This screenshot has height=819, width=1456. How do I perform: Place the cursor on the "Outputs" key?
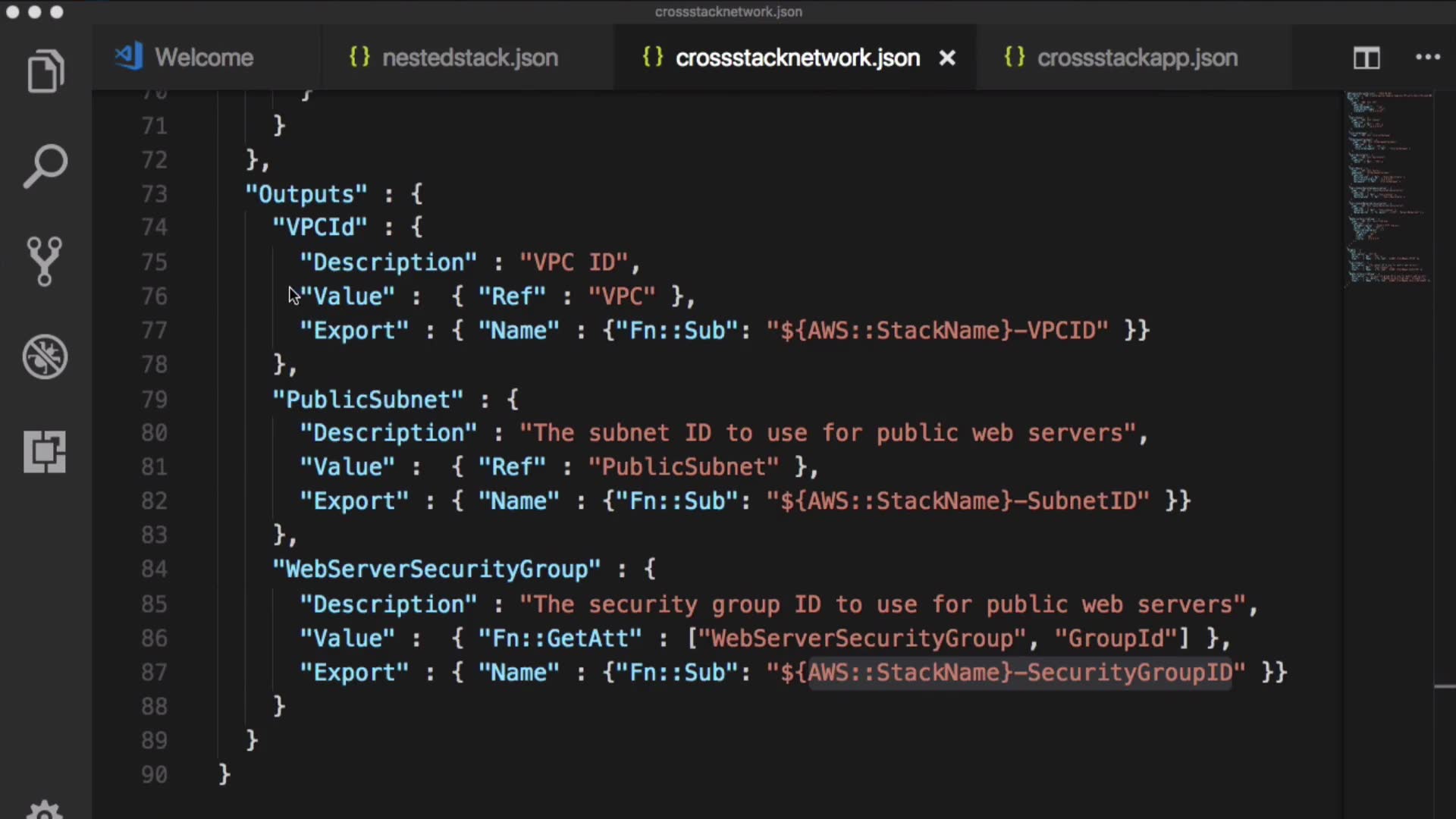point(306,194)
